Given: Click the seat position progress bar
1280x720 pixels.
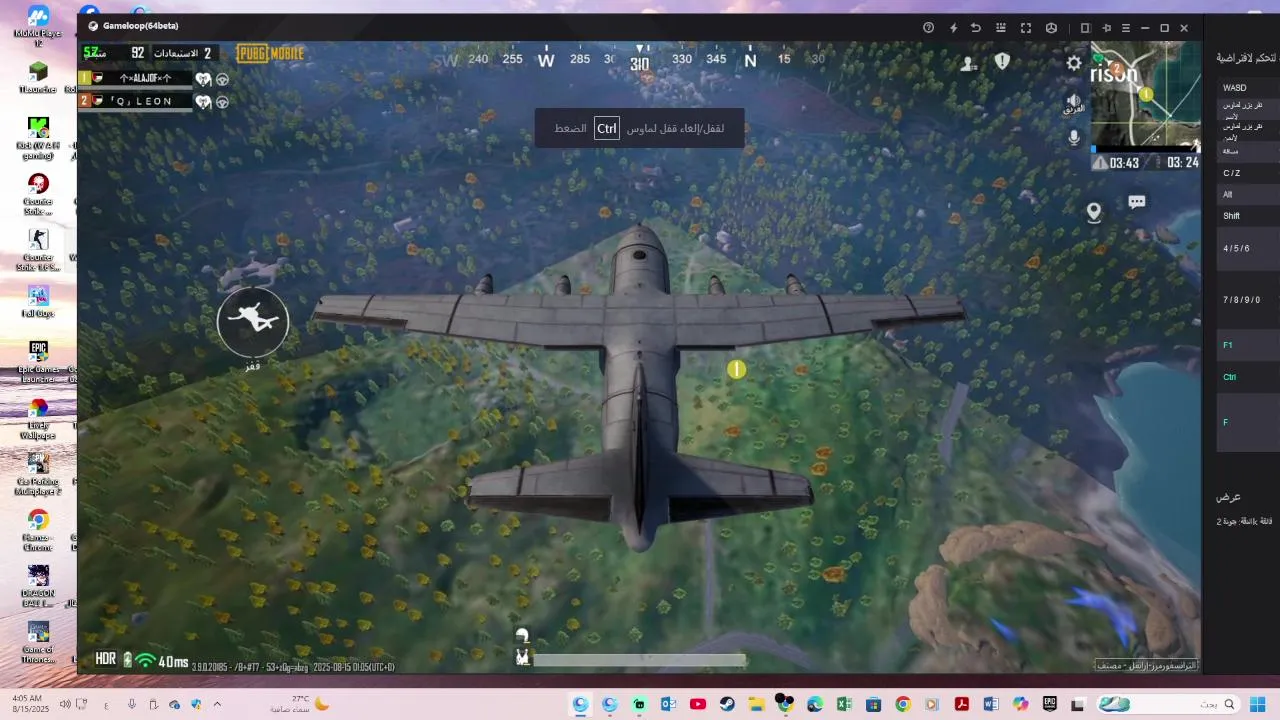Looking at the screenshot, I should click(640, 660).
